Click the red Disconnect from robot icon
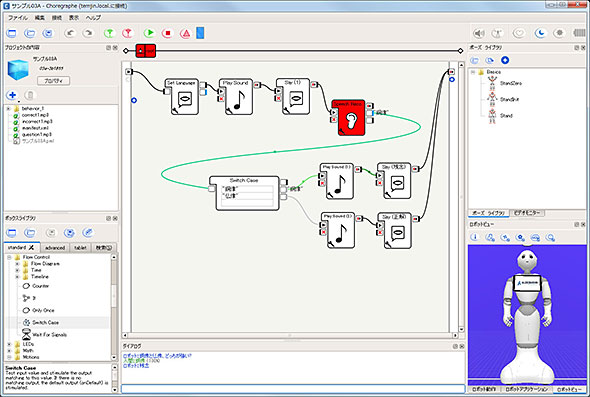 point(128,33)
